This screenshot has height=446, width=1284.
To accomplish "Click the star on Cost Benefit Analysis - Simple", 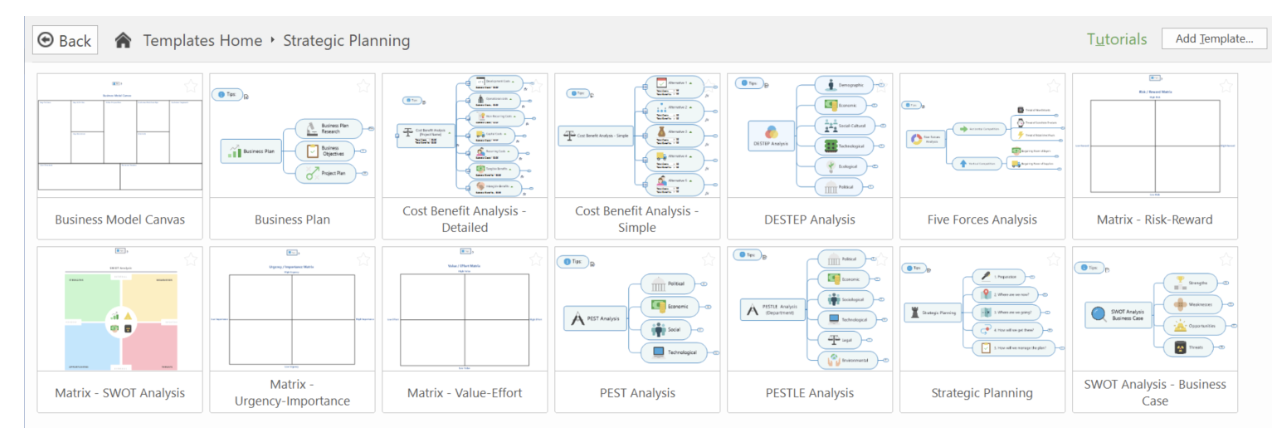I will tap(708, 87).
